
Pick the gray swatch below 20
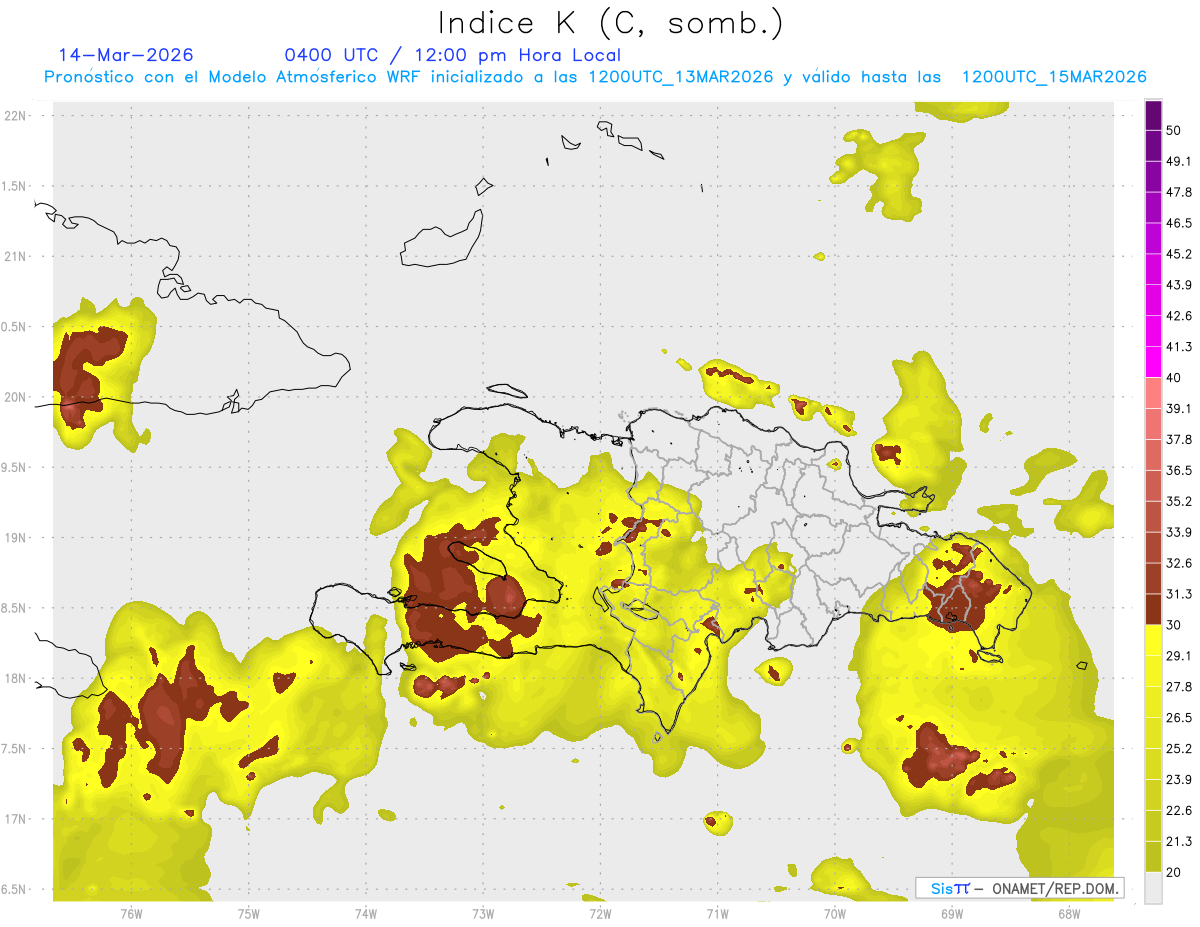pyautogui.click(x=1153, y=888)
